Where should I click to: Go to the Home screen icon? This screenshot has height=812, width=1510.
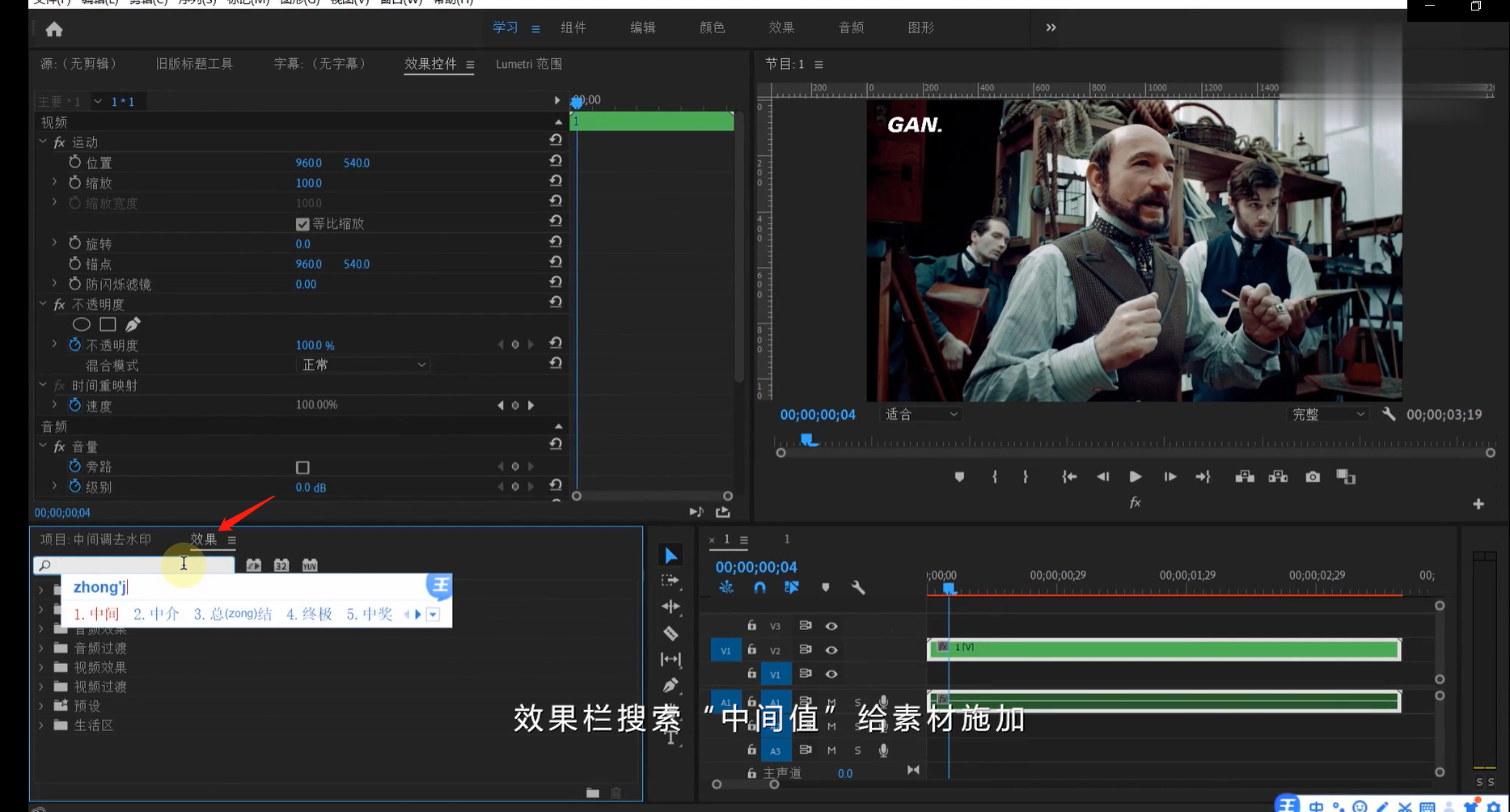coord(54,29)
